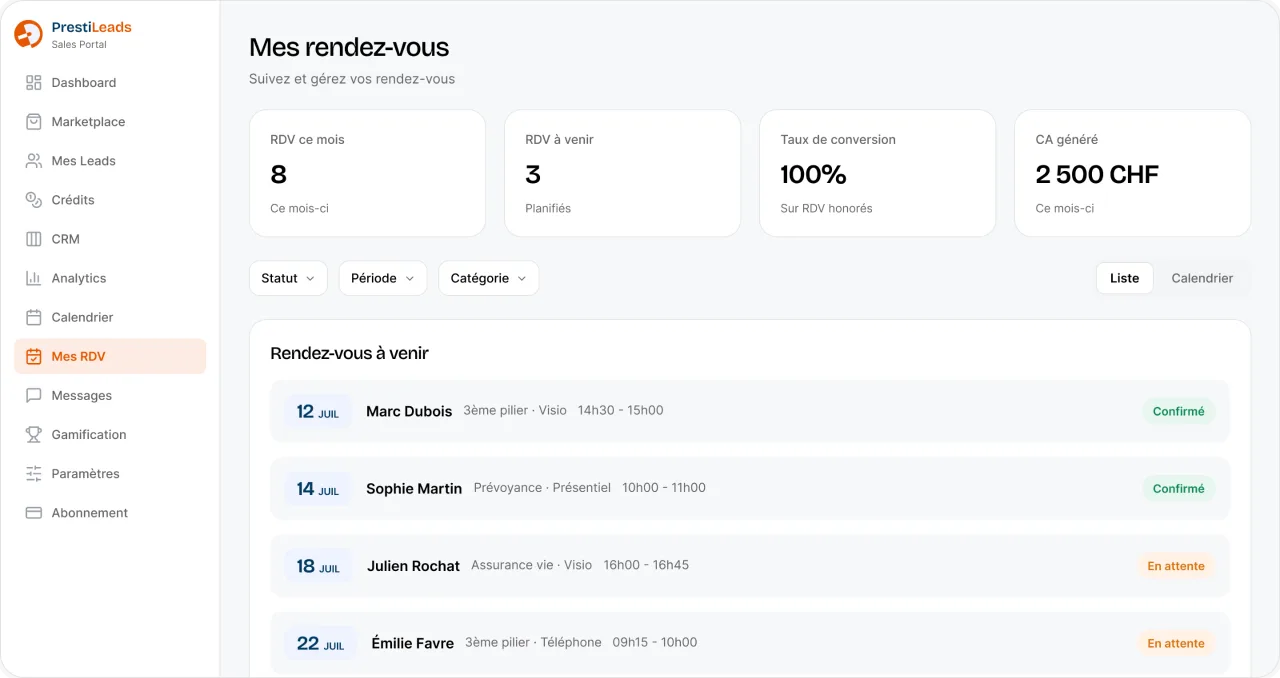Viewport: 1280px width, 678px height.
Task: Open Marc Dubois appointment row
Action: [x=750, y=411]
